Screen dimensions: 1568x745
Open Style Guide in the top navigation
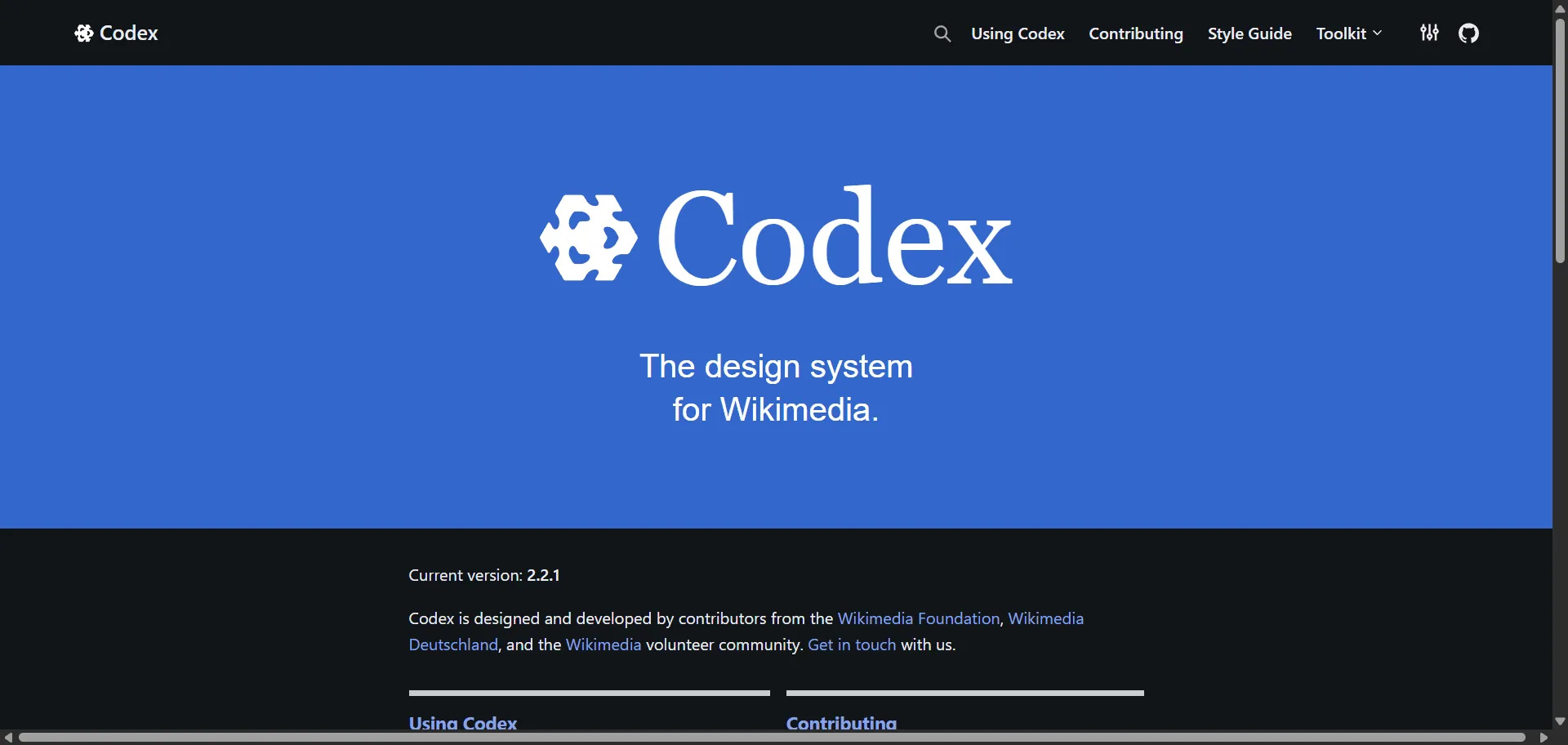[1249, 33]
